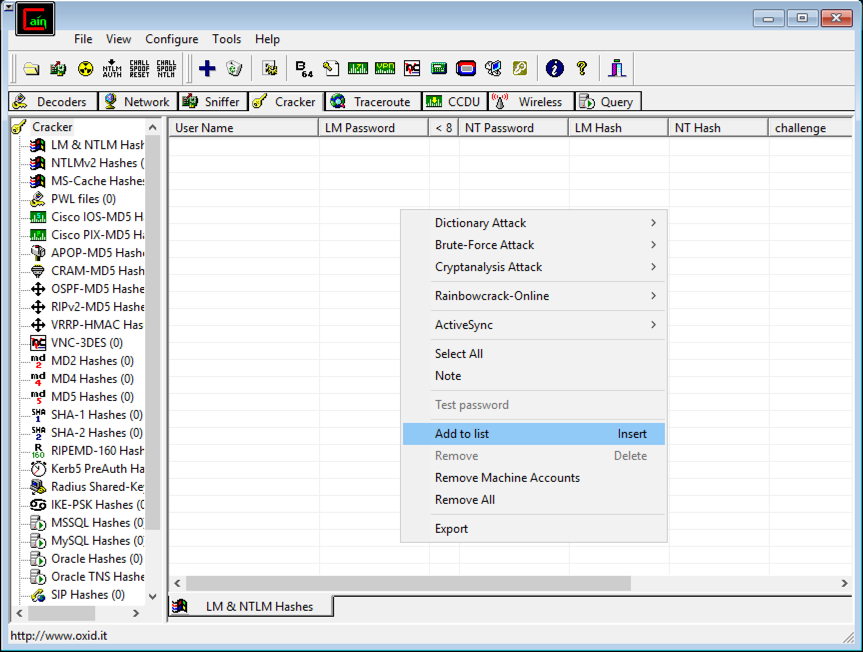Switch to the Sniffer tab
The image size is (863, 652).
[212, 101]
